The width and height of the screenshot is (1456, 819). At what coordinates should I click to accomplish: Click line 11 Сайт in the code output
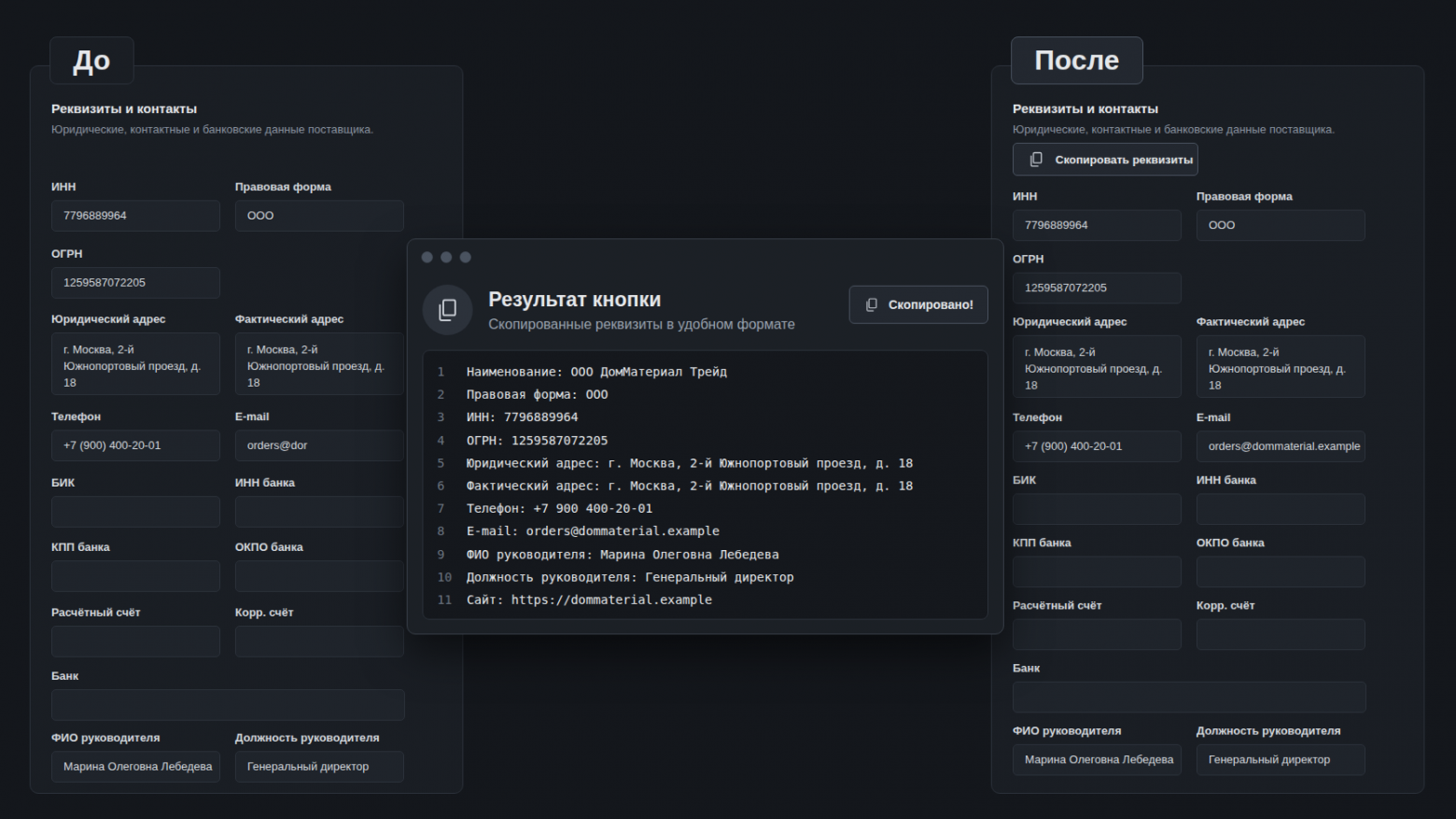point(589,600)
